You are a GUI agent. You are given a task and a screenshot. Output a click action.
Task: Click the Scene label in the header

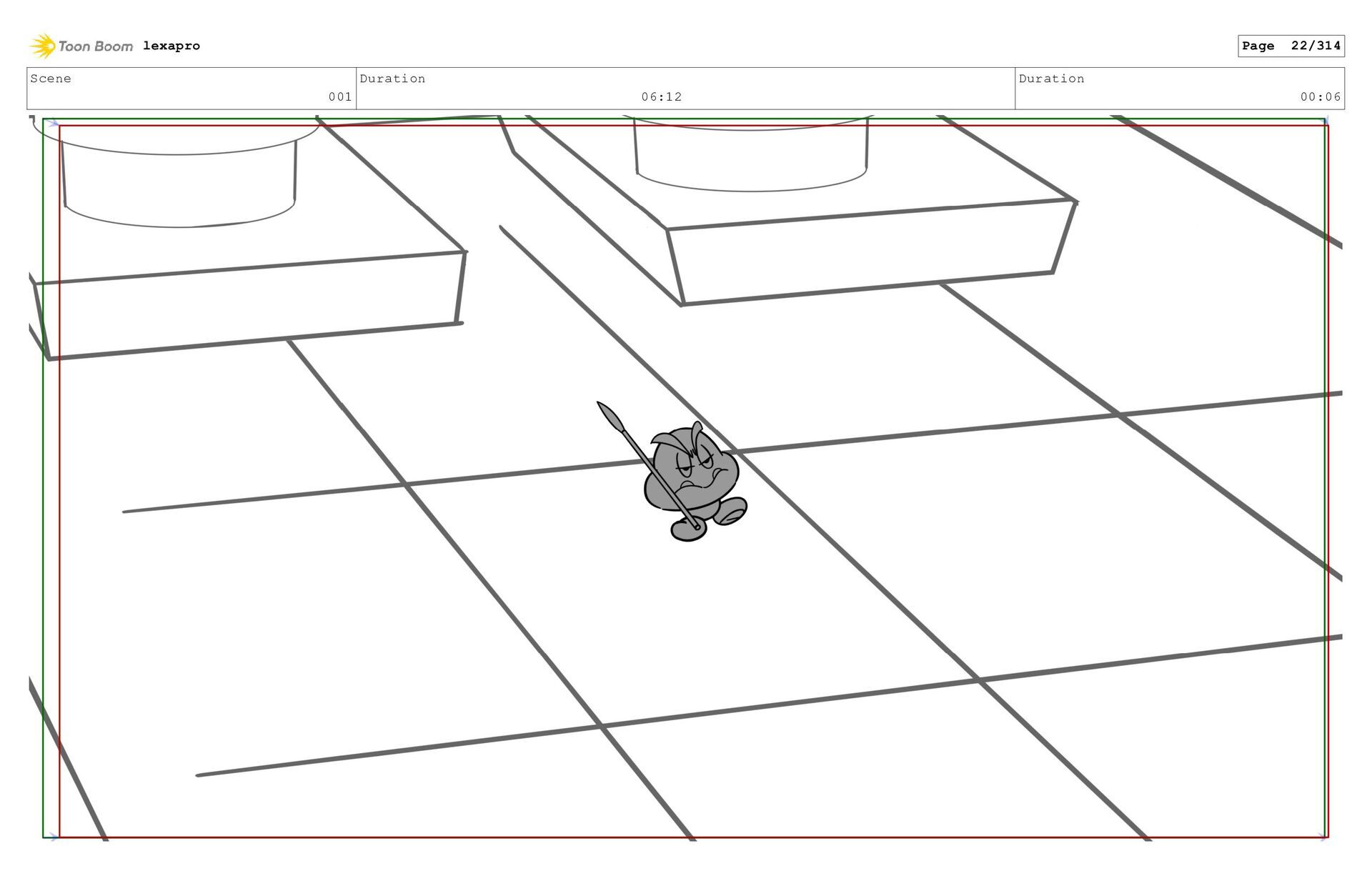click(51, 79)
